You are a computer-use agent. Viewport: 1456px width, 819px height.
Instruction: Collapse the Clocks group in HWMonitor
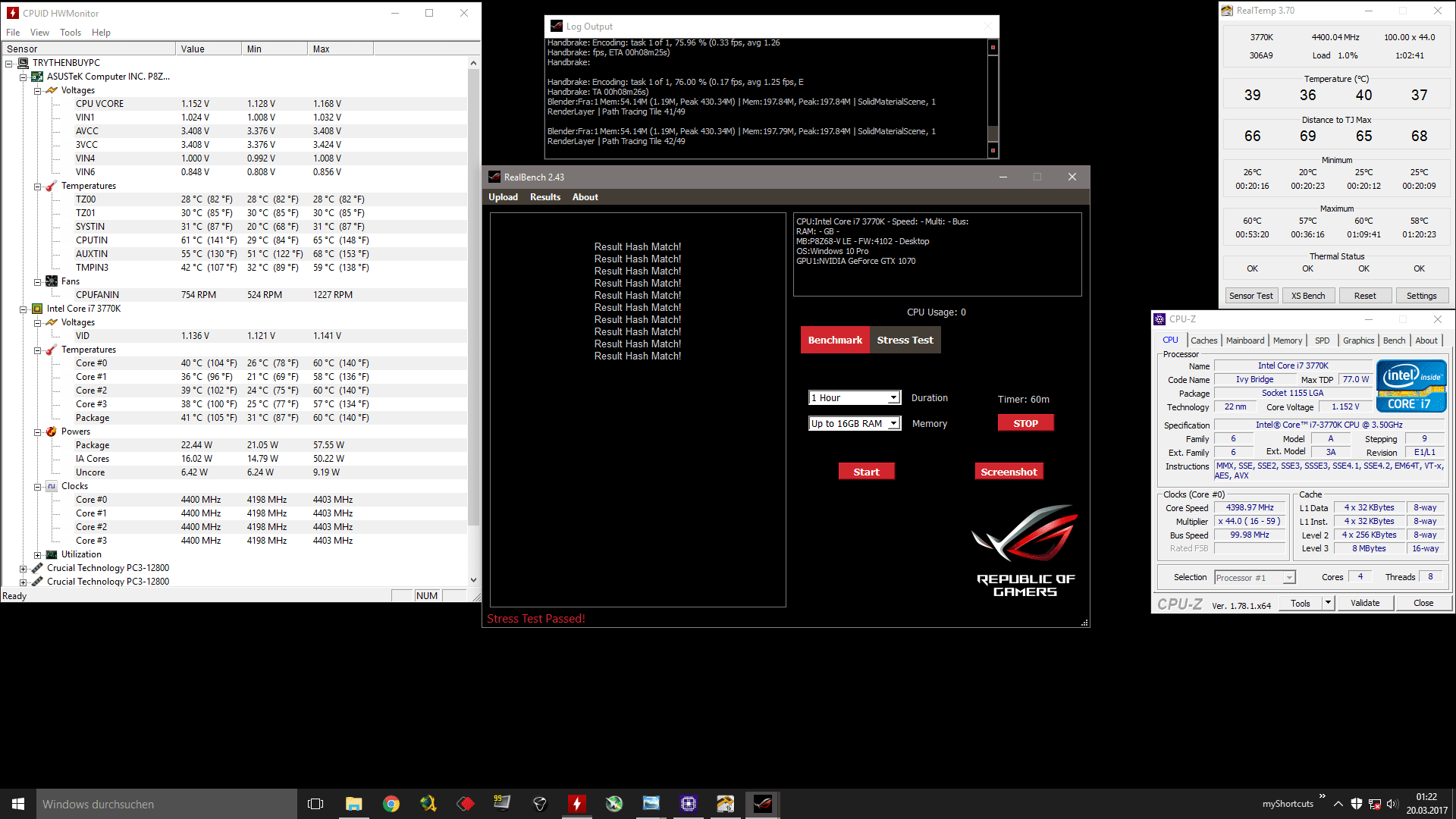click(x=37, y=486)
